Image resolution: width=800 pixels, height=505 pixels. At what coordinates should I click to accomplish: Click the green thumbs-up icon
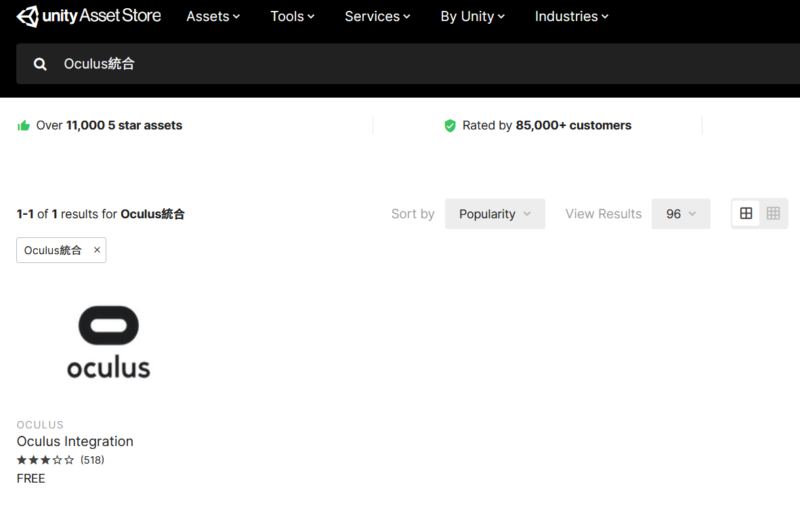(x=23, y=125)
